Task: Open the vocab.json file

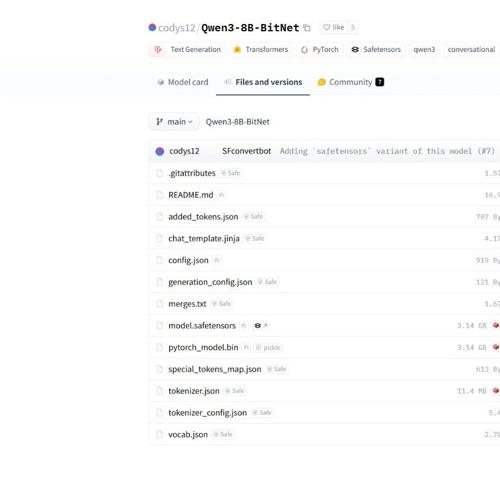Action: [x=188, y=435]
